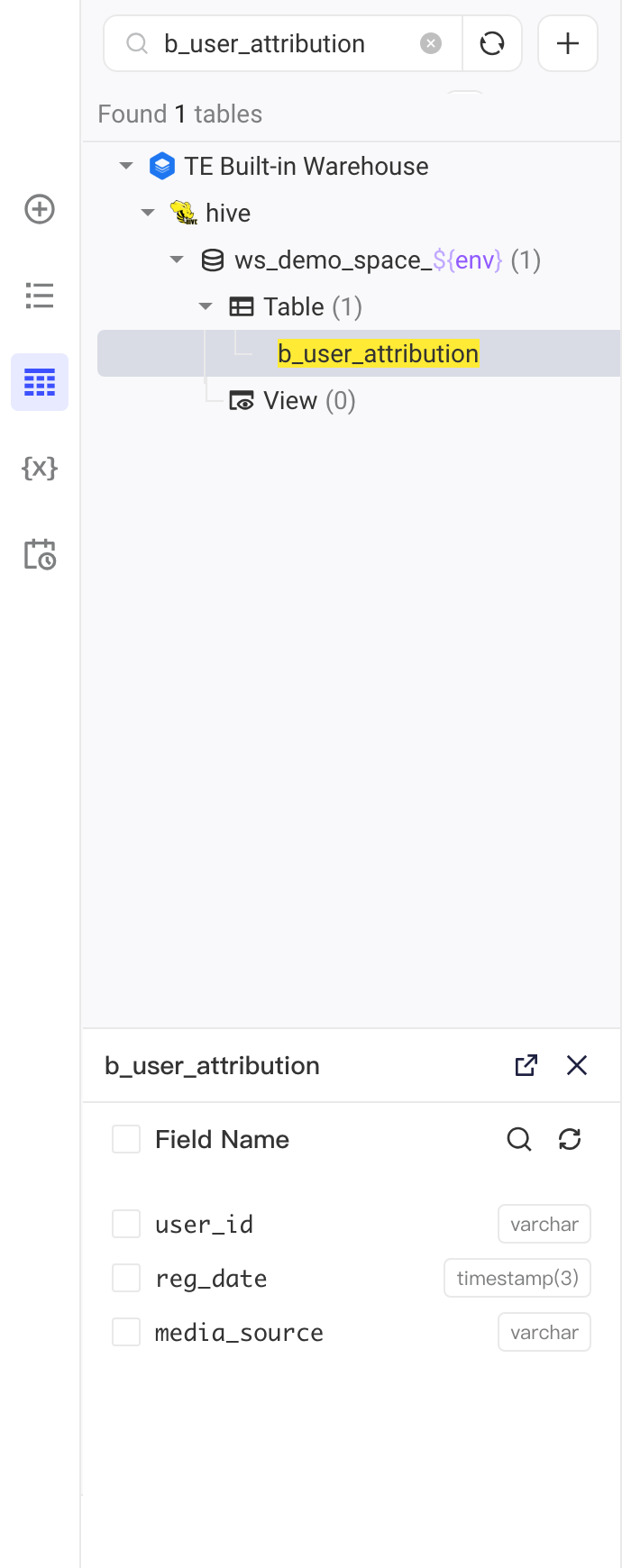Image resolution: width=622 pixels, height=1568 pixels.
Task: Click the plus button next to search
Action: point(568,43)
